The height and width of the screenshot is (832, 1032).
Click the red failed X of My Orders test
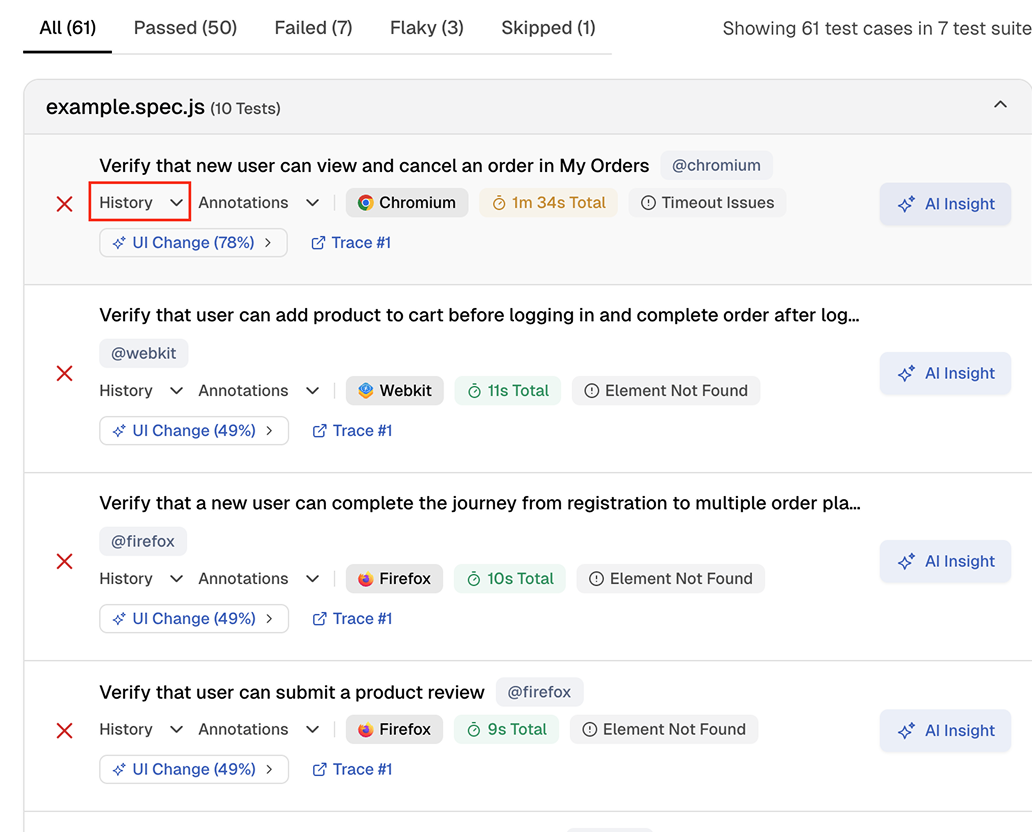pos(64,204)
